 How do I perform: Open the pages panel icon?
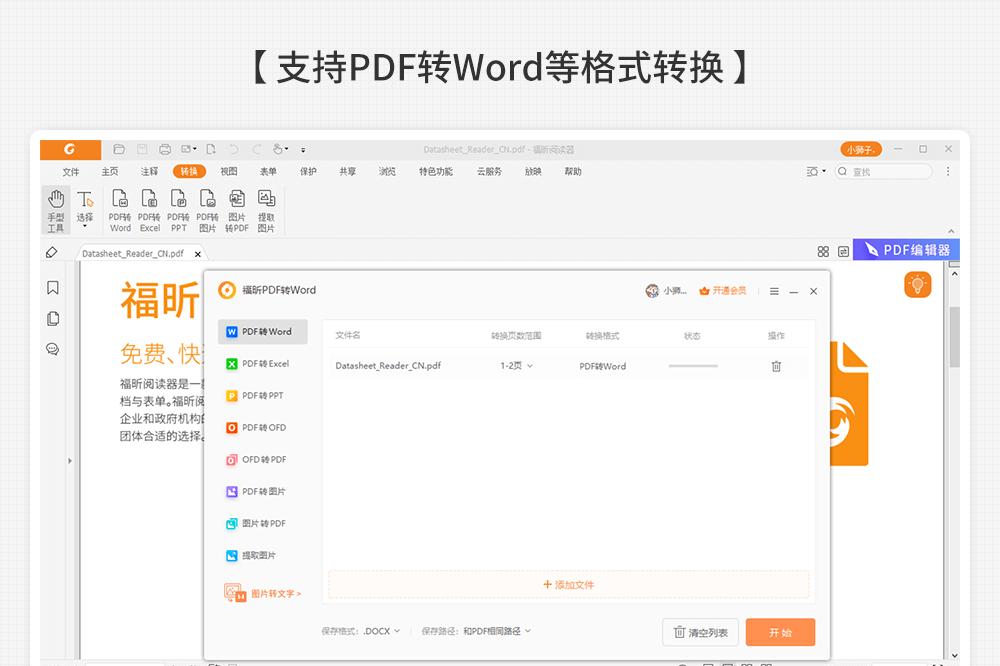pos(53,318)
